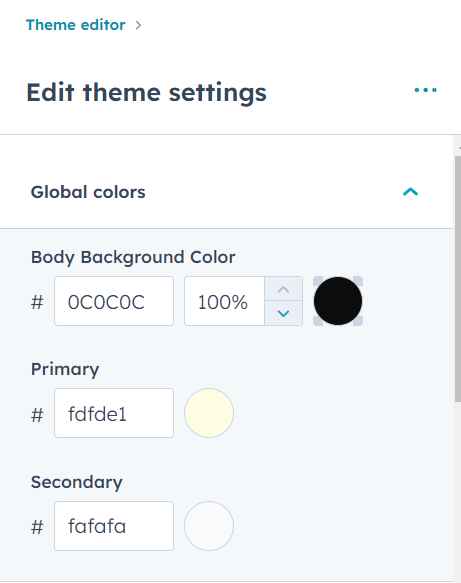
Task: Open the three-dot more options menu
Action: pos(426,90)
